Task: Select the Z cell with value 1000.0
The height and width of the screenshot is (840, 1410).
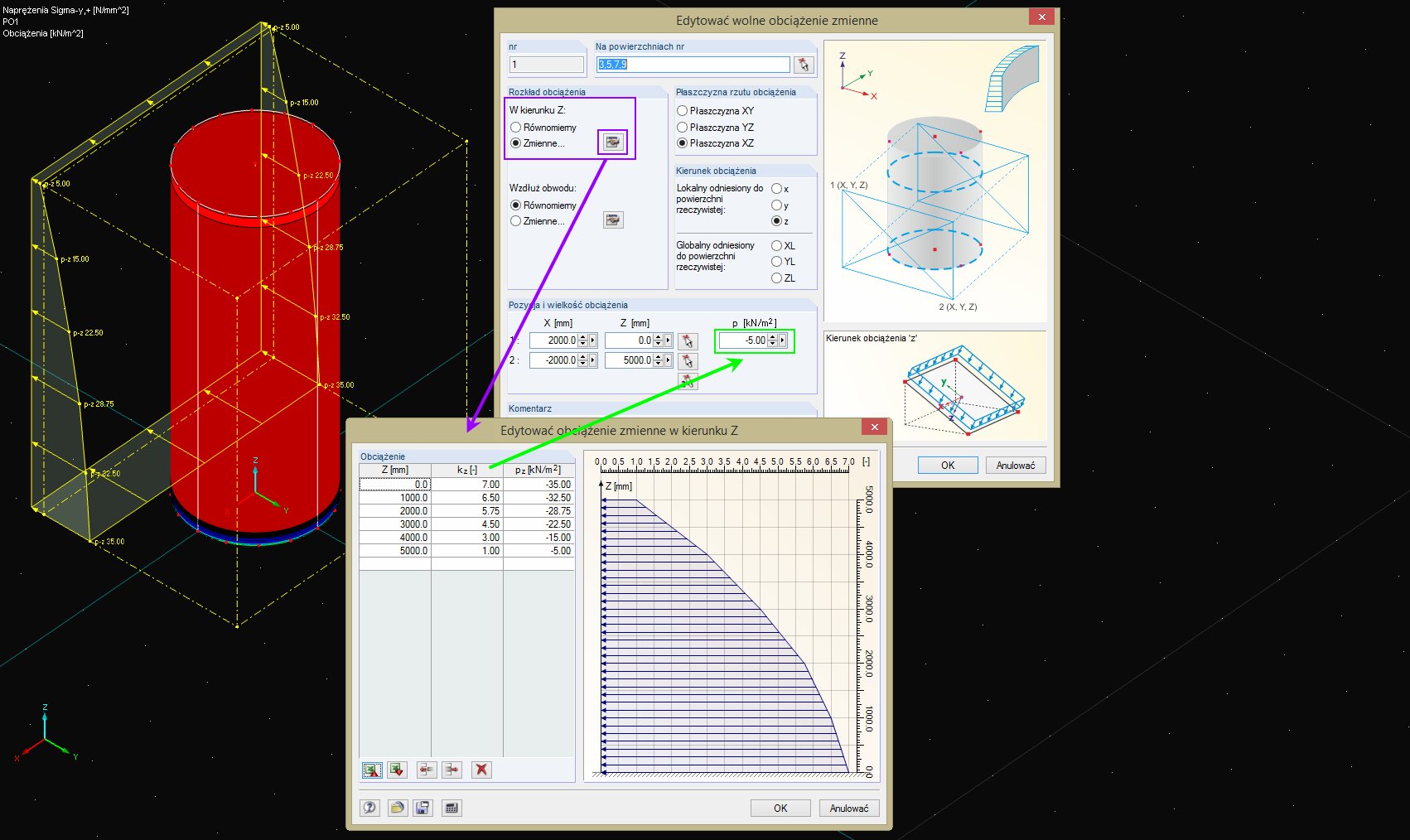Action: pos(395,498)
